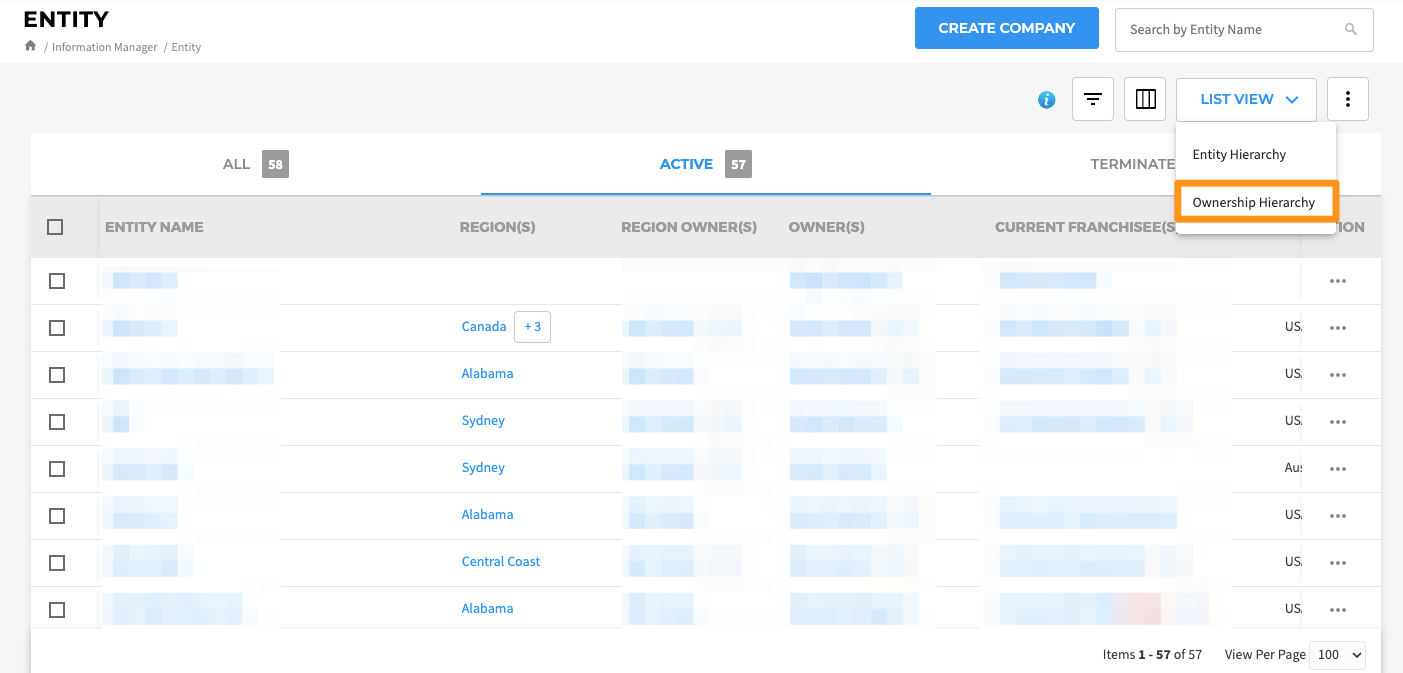Click the home breadcrumb icon
1403x673 pixels.
(31, 46)
